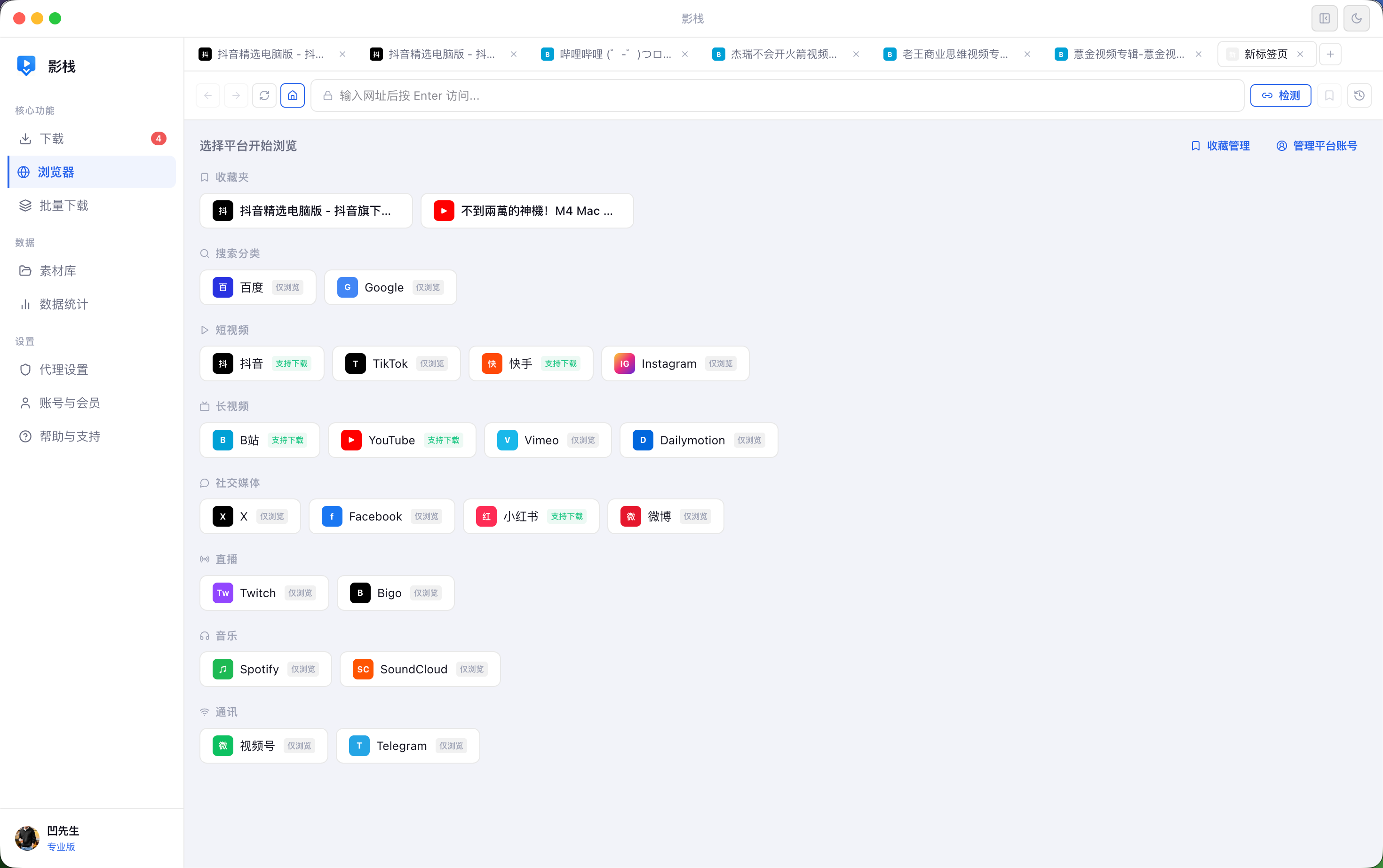
Task: Open 收藏管理 link
Action: [x=1220, y=146]
